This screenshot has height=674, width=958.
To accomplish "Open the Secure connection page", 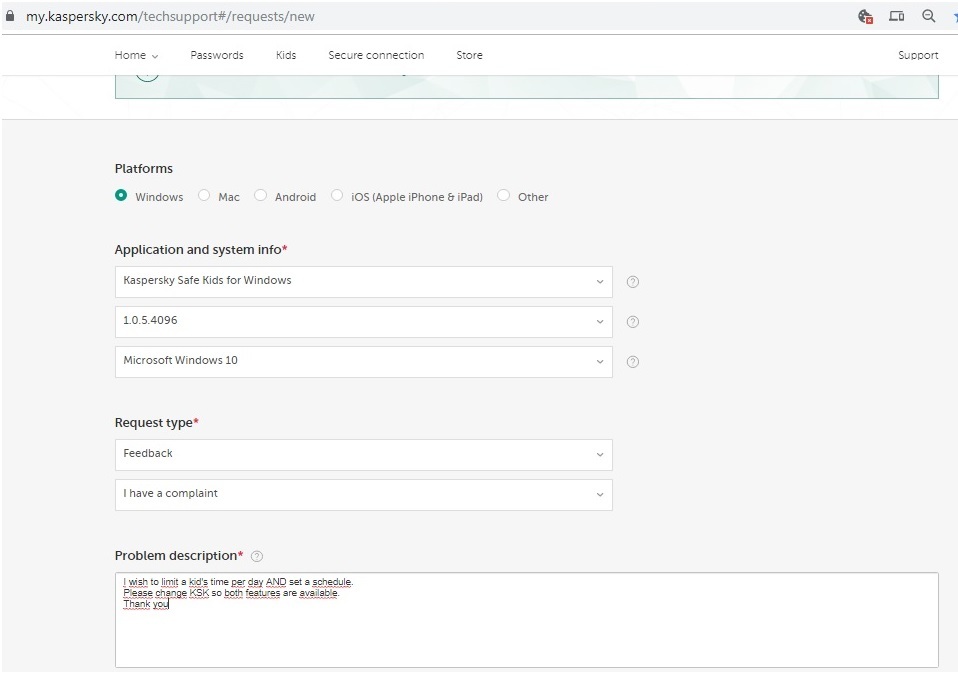I will (x=376, y=56).
